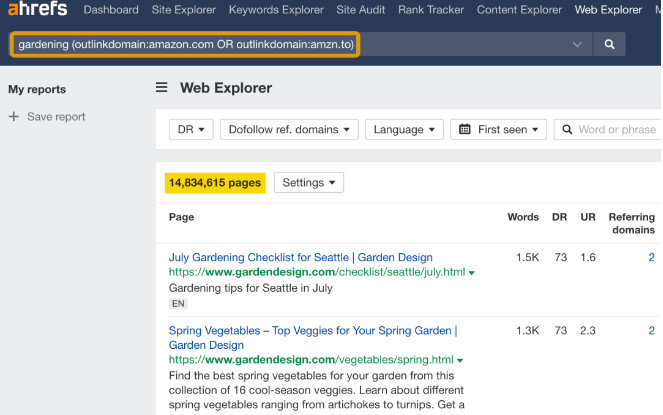Image resolution: width=663 pixels, height=415 pixels.
Task: Open the Settings dropdown
Action: pos(308,183)
